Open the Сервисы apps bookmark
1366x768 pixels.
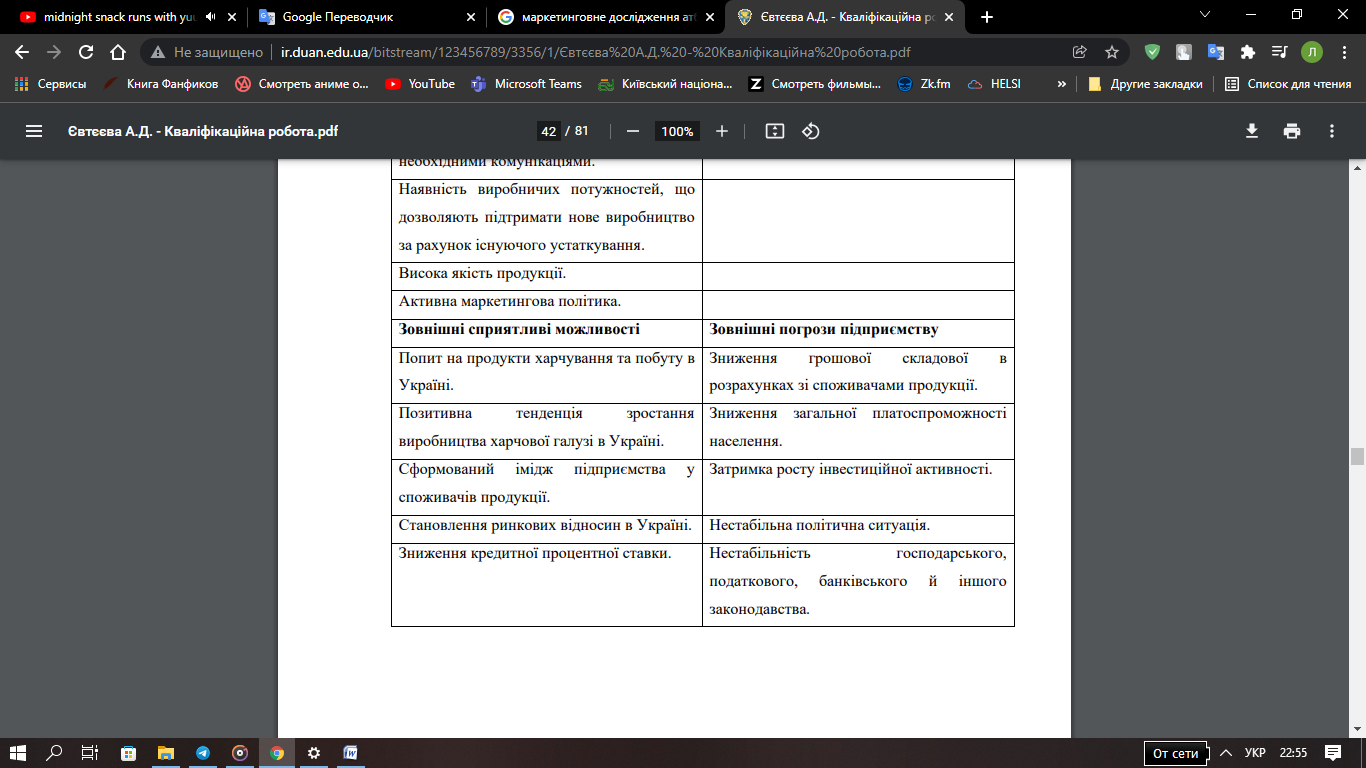point(51,84)
